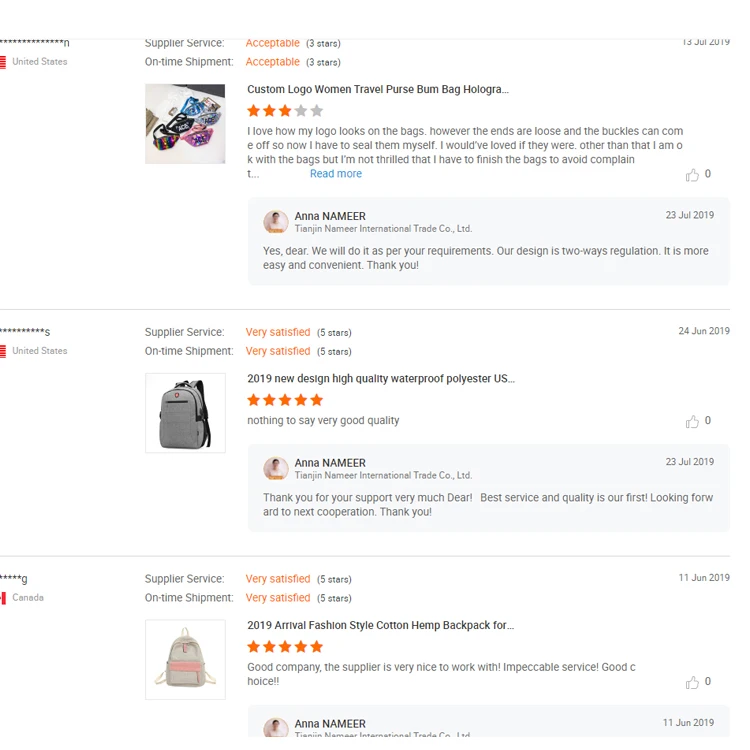Image resolution: width=750 pixels, height=750 pixels.
Task: Open beige hemp backpack thumbnail
Action: tap(185, 659)
